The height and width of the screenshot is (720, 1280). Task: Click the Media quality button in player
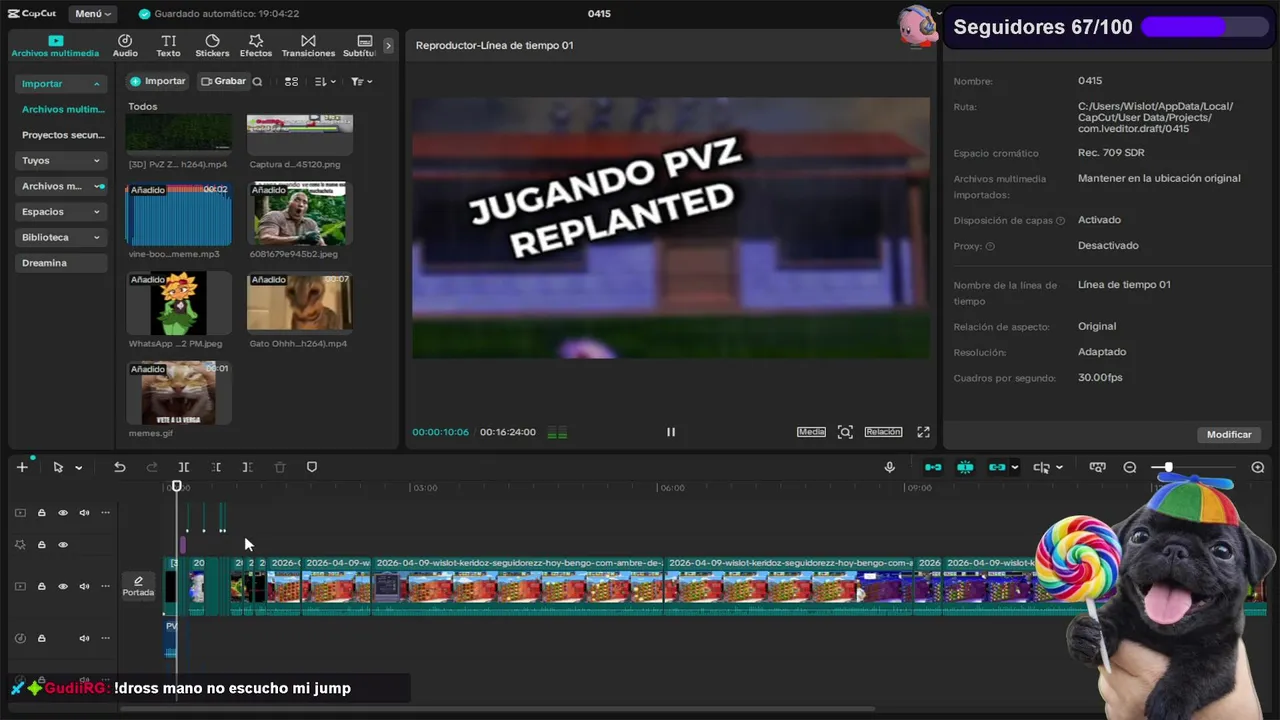click(x=811, y=432)
